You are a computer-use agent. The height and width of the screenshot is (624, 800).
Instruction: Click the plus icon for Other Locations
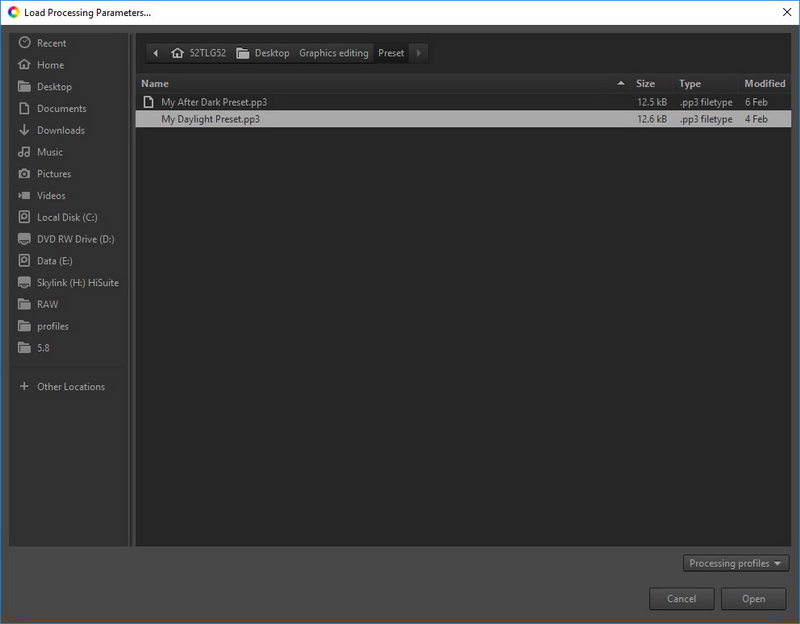click(x=25, y=387)
